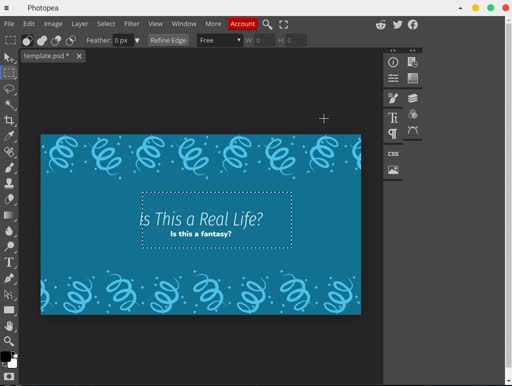Open the Twitter link icon
Viewport: 512px width, 386px height.
397,25
